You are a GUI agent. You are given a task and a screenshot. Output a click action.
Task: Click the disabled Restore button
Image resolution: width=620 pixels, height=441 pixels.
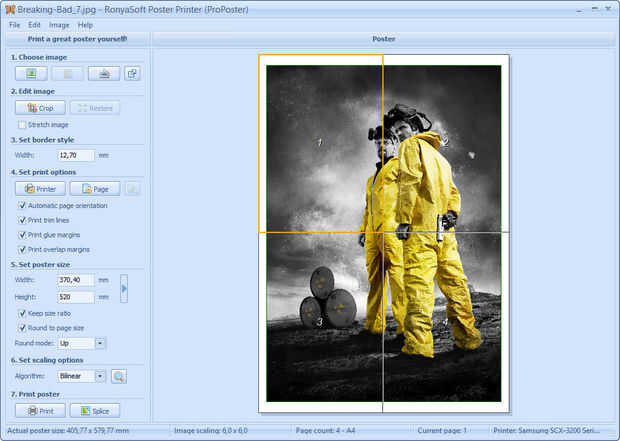pos(95,108)
